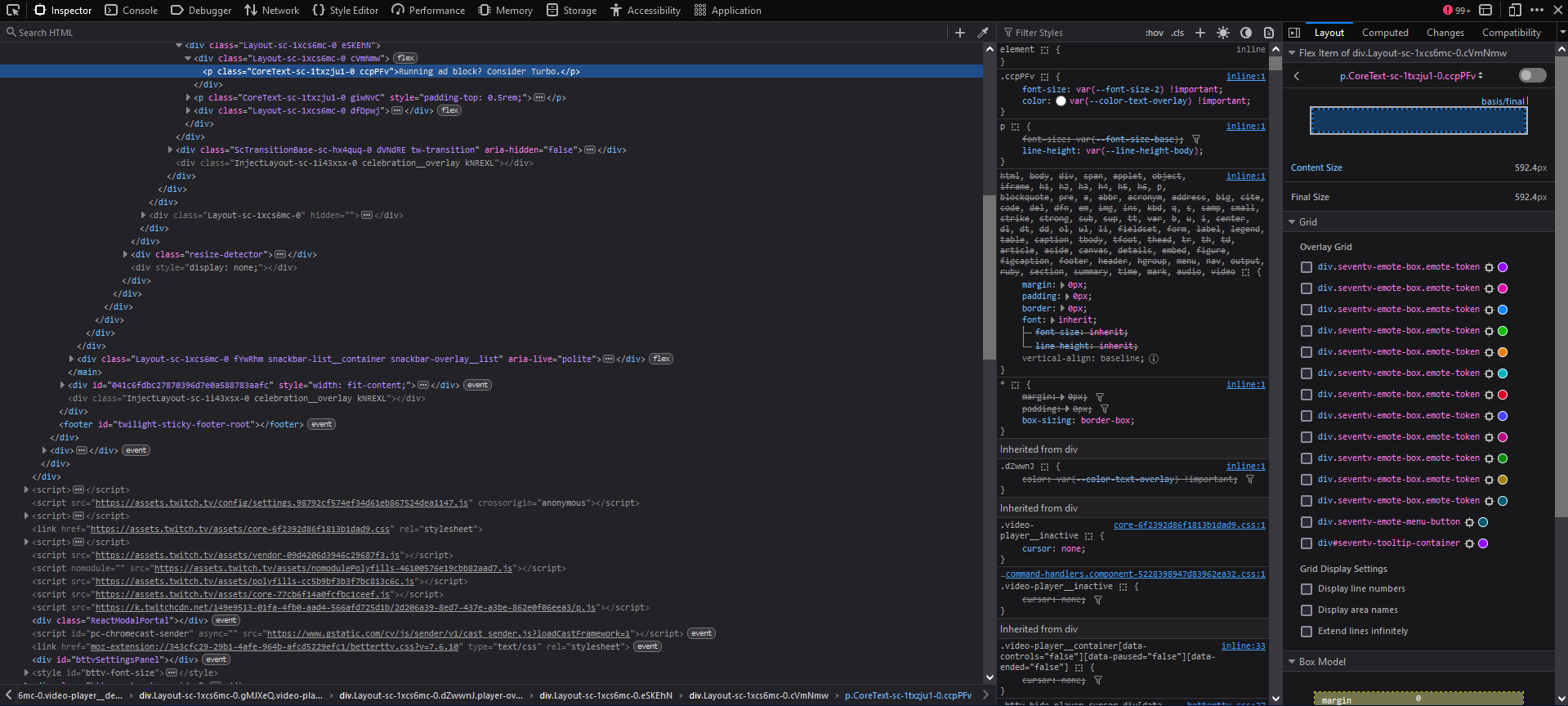
Task: Open inline:1 link for .ccpPFv rule
Action: click(x=1245, y=77)
